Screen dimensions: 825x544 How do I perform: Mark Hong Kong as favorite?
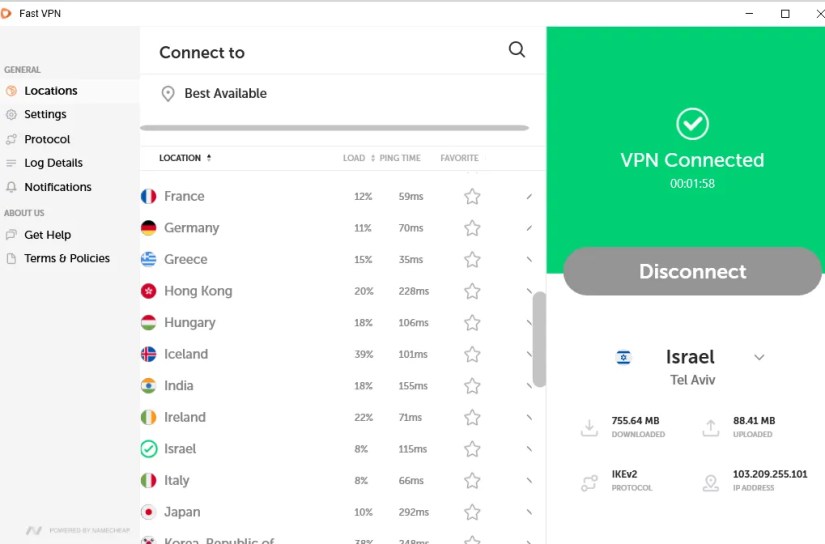click(x=472, y=291)
